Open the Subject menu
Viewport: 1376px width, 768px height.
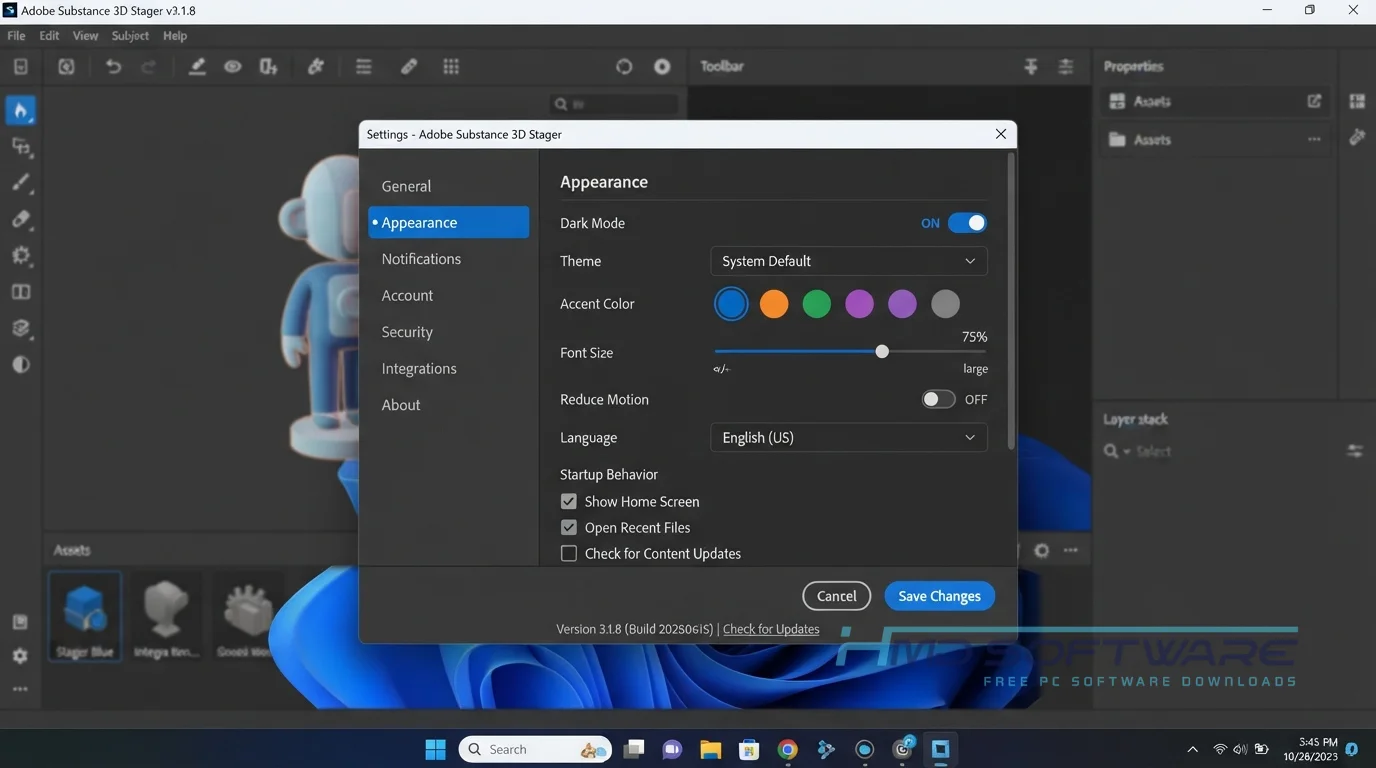[x=130, y=36]
